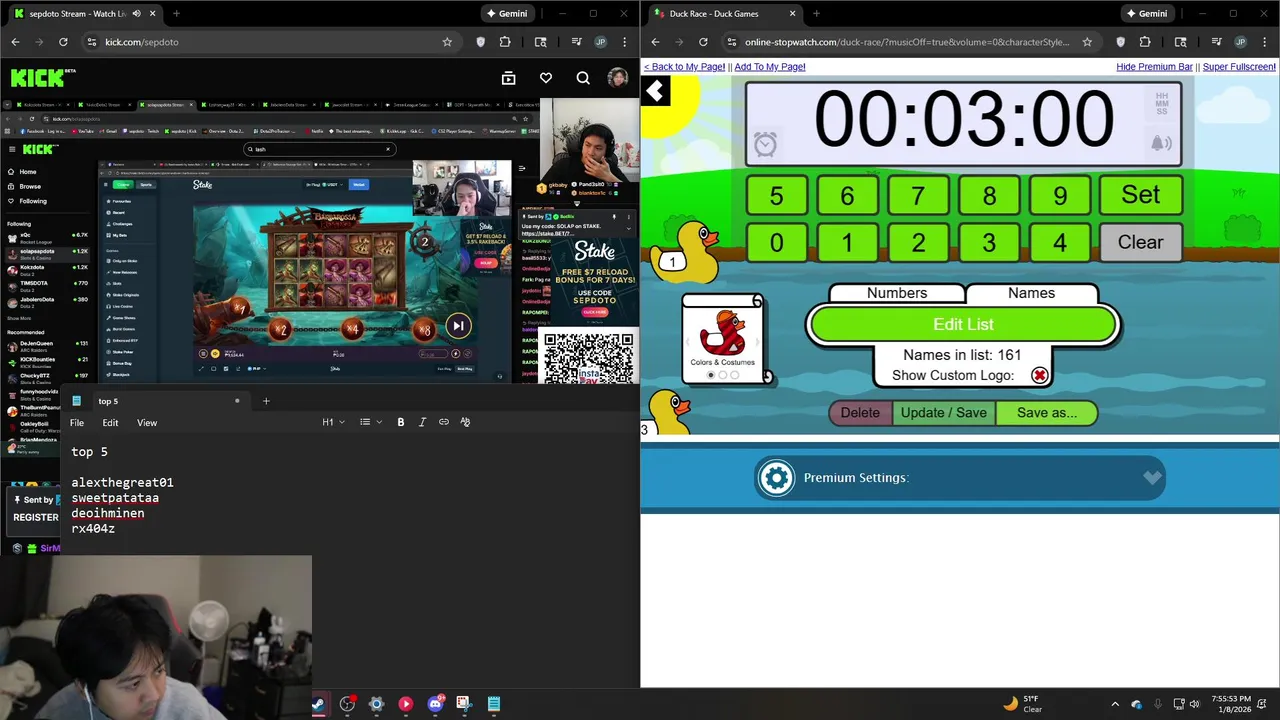Open the Notepad View menu
The width and height of the screenshot is (1280, 720).
(147, 423)
